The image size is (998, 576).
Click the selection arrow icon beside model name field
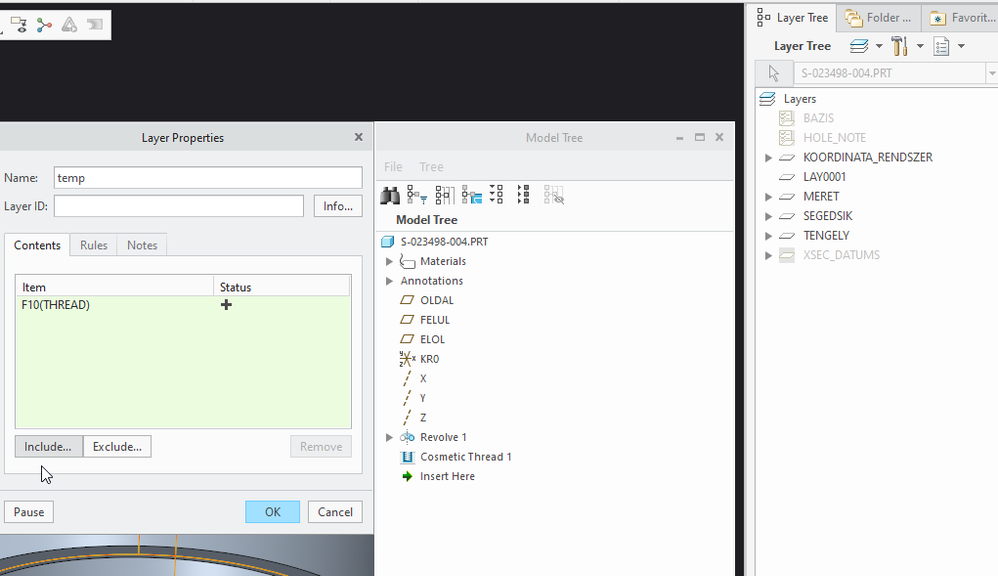coord(774,73)
